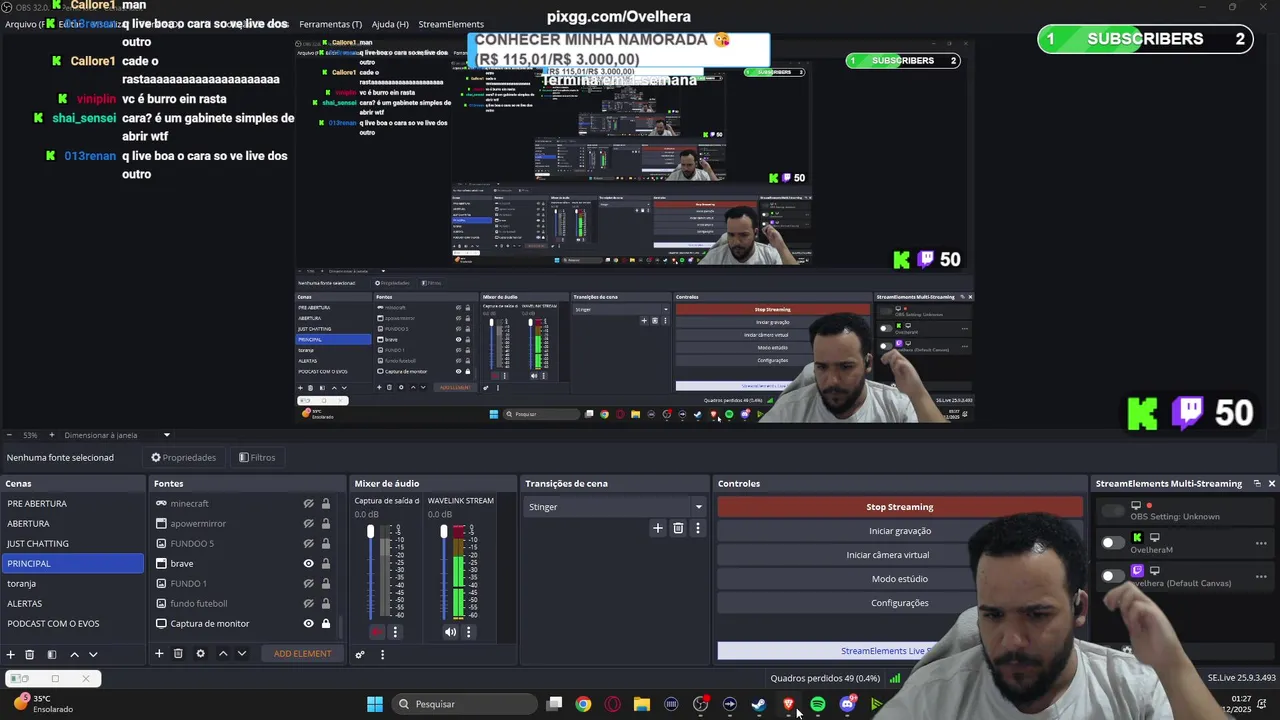Open Spotify from the taskbar

pos(818,704)
